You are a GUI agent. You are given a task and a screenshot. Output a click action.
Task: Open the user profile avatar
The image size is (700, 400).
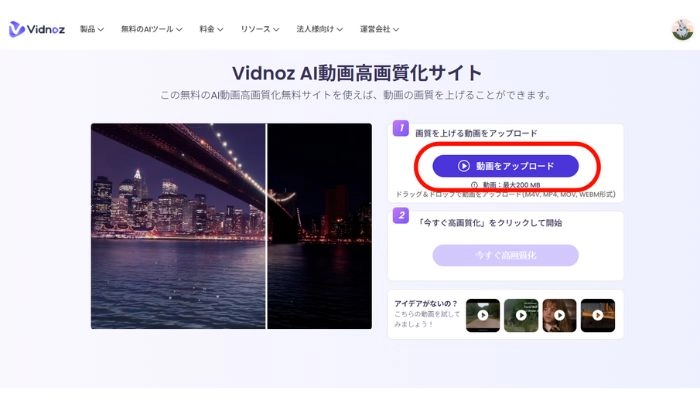683,30
